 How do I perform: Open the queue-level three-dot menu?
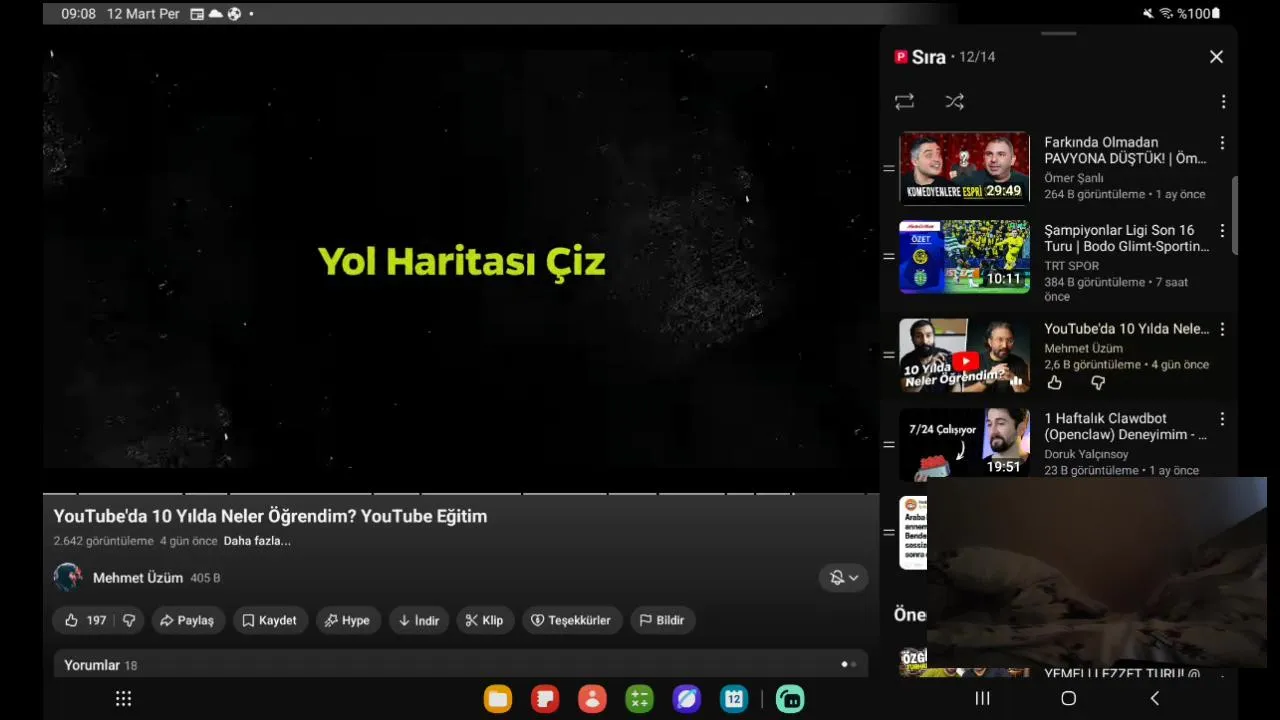click(x=1223, y=102)
